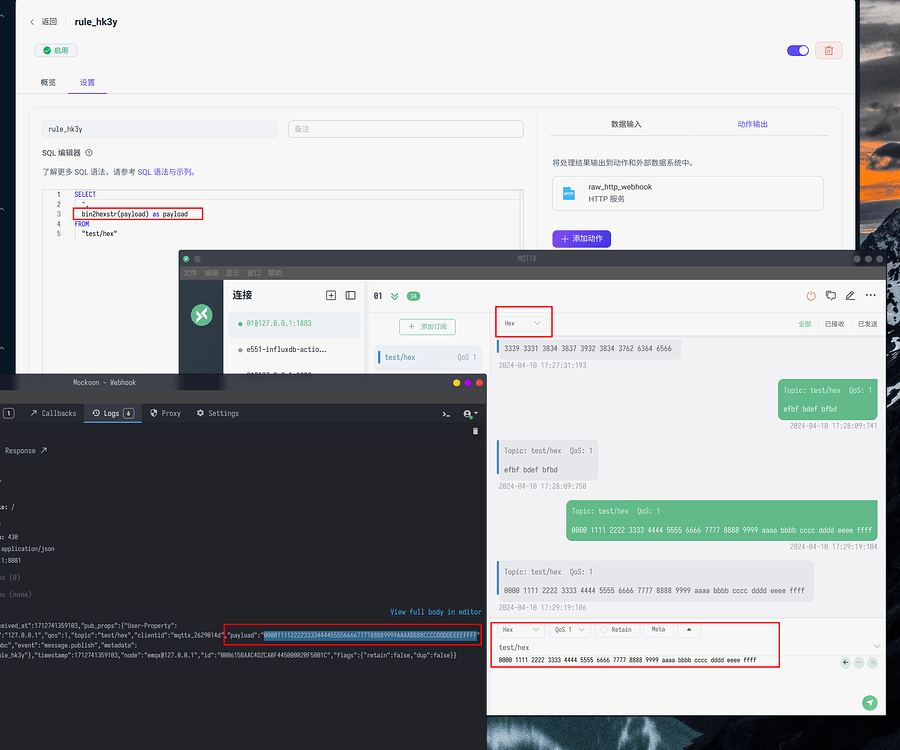
Task: Click the 添加动作 button
Action: click(x=581, y=238)
